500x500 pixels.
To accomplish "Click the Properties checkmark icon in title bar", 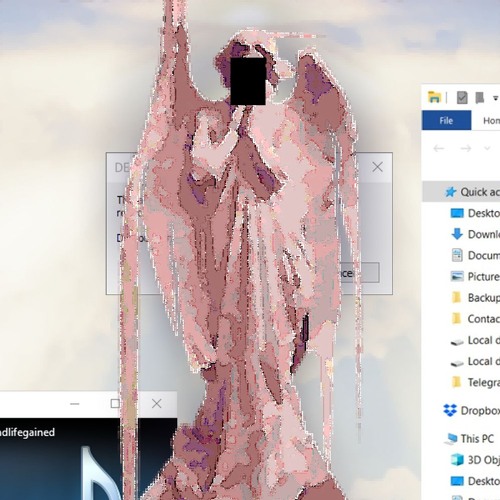I will 462,98.
